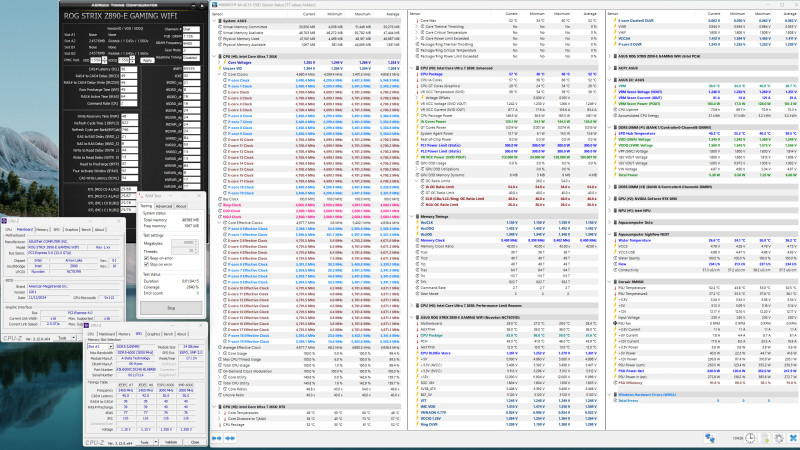Expand the Aquacomputer Data group
800x450 pixels.
click(610, 222)
